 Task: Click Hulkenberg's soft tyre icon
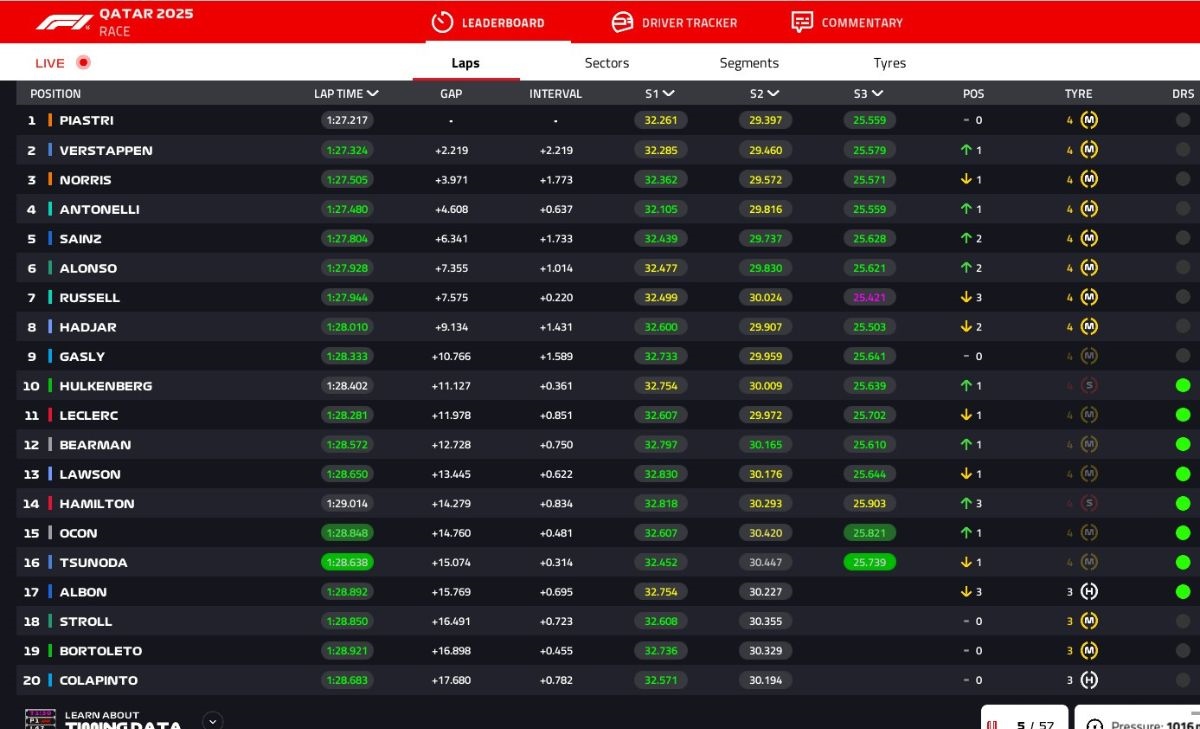[x=1089, y=386]
